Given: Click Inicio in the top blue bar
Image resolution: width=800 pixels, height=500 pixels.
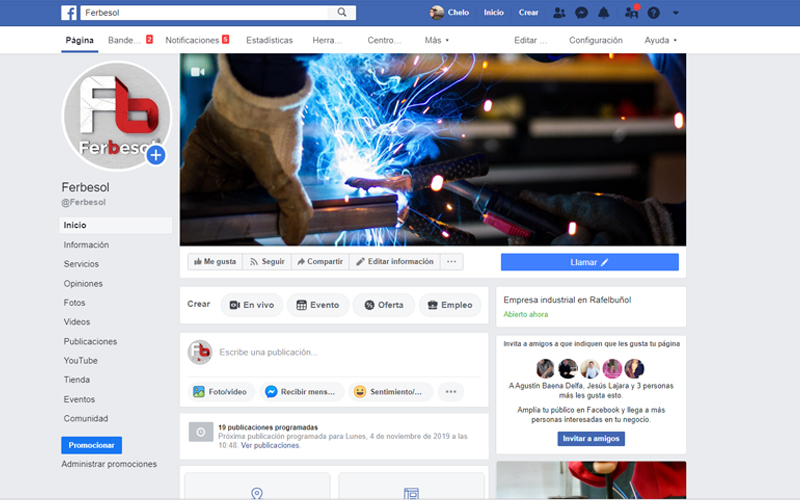Looking at the screenshot, I should tap(494, 12).
